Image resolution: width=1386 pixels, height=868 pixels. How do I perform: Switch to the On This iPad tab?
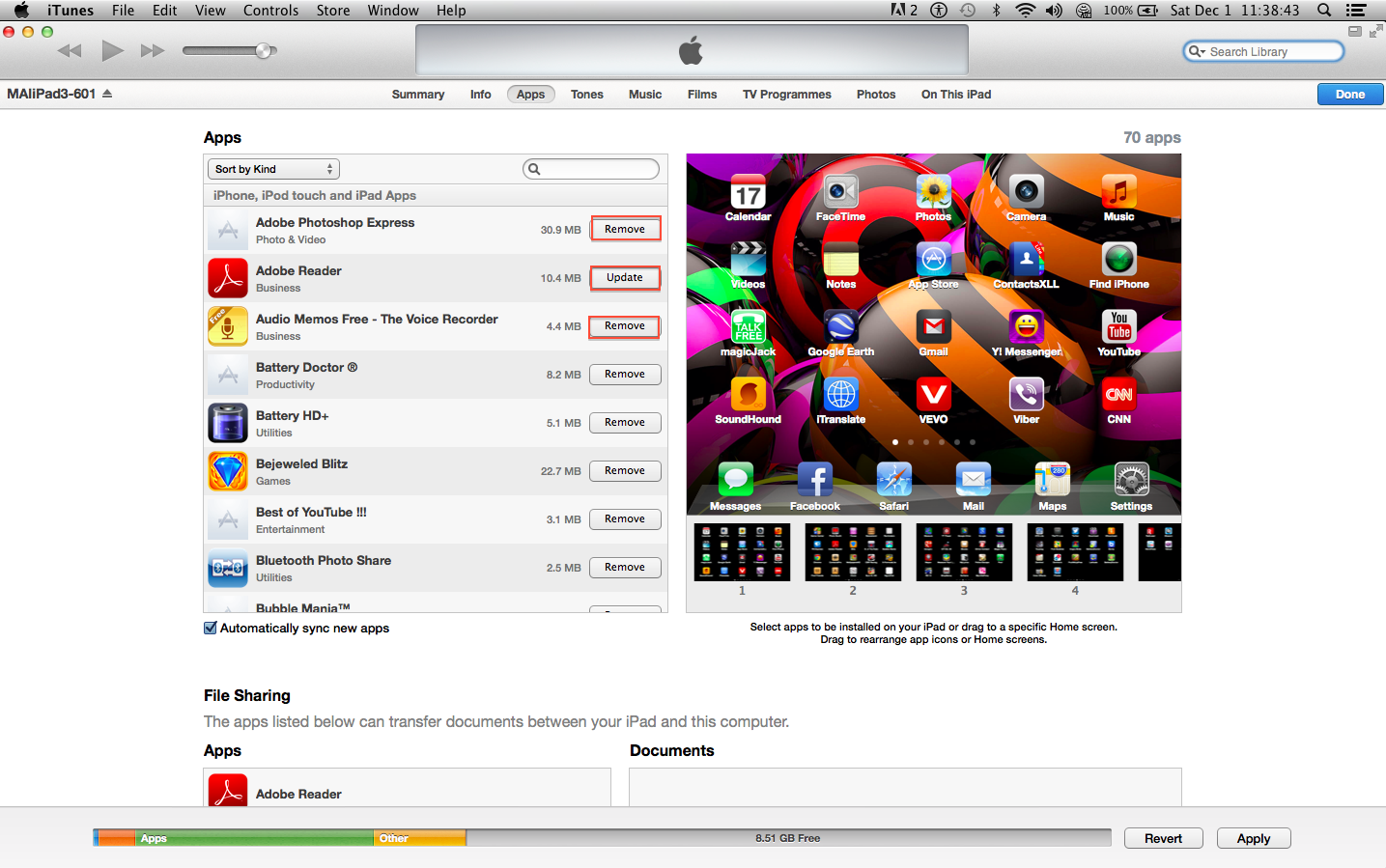[956, 95]
